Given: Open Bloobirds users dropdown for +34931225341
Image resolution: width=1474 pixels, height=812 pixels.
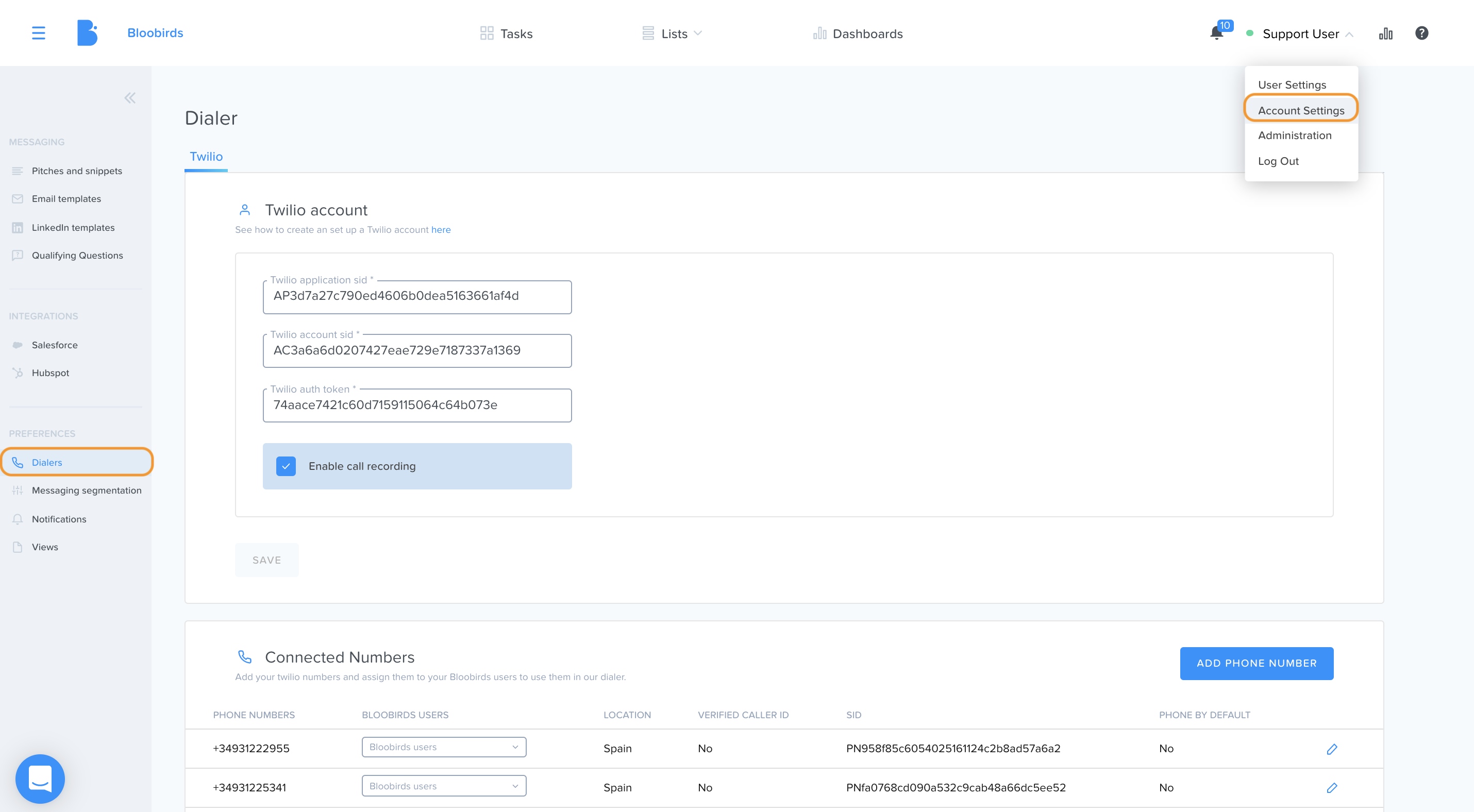Looking at the screenshot, I should pyautogui.click(x=444, y=786).
